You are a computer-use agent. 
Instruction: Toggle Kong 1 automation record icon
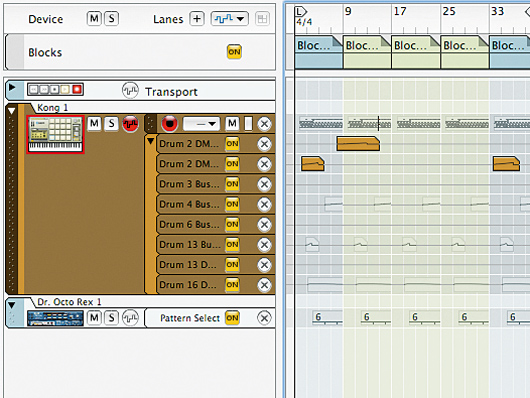pos(130,124)
